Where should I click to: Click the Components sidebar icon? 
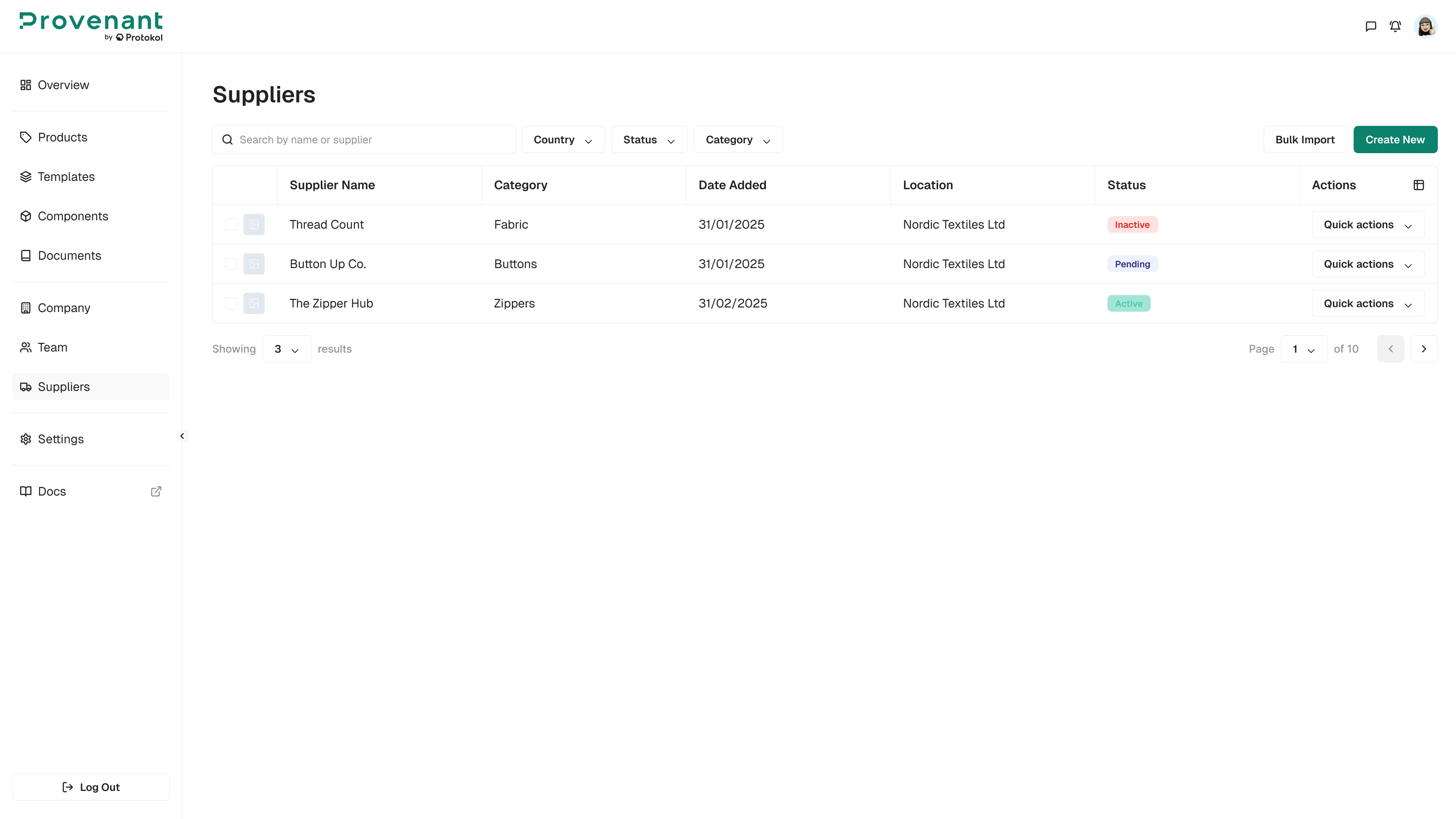[25, 216]
